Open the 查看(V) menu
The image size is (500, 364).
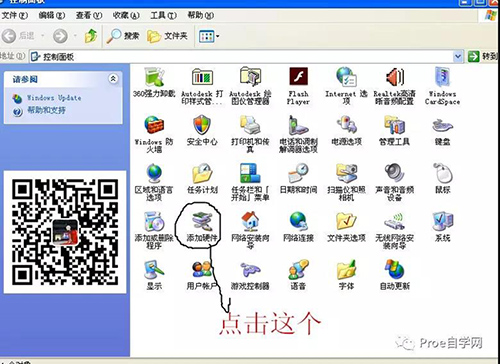pyautogui.click(x=89, y=15)
